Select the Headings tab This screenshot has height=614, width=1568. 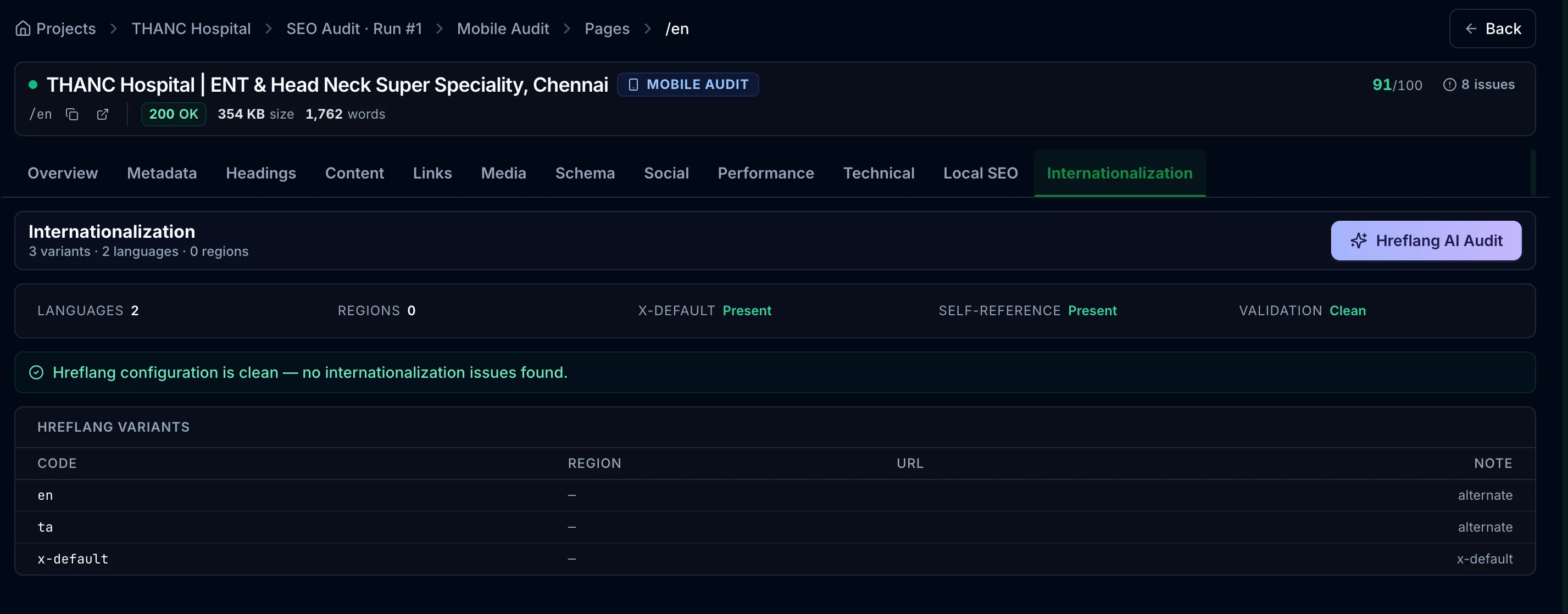[x=260, y=174]
